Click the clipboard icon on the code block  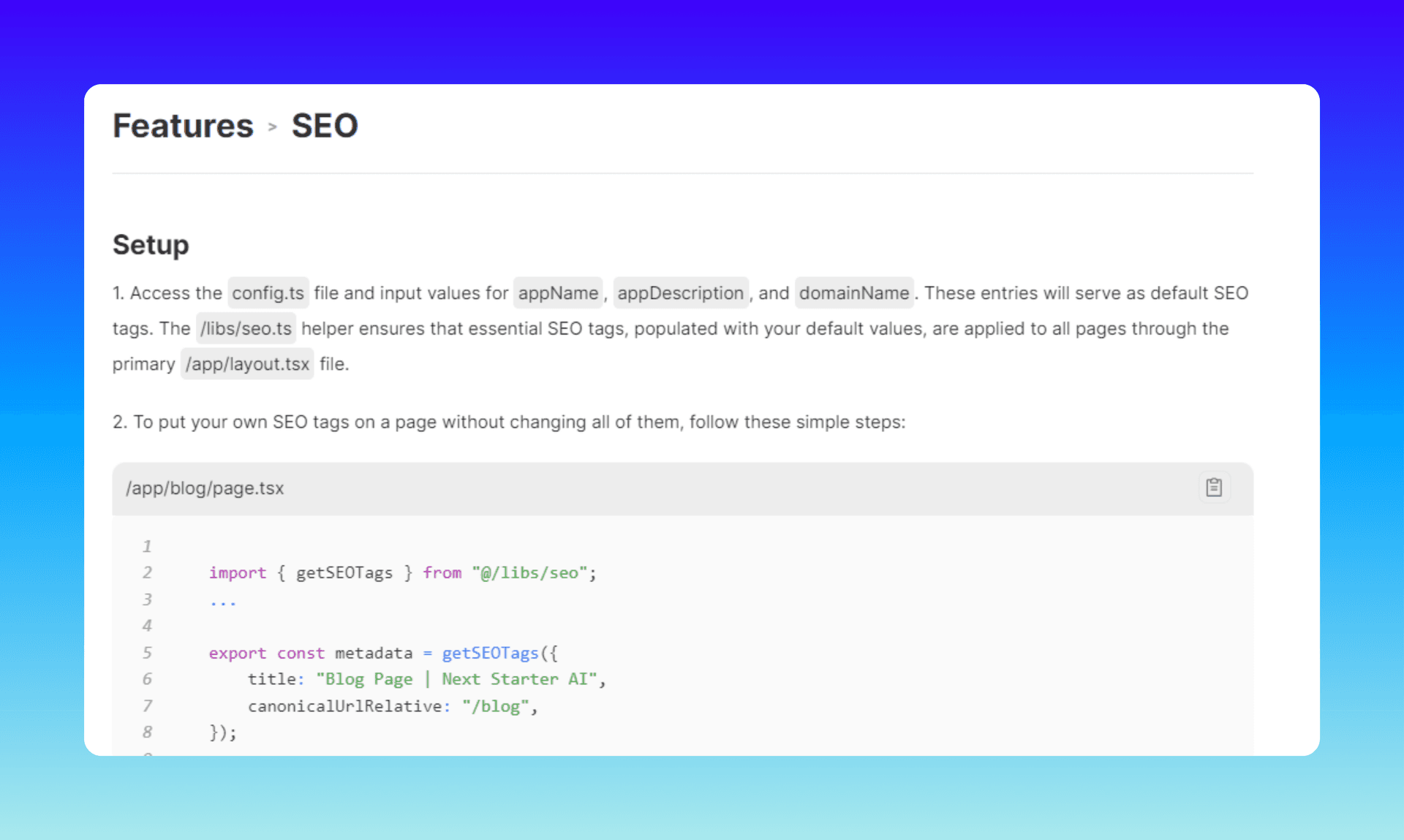coord(1214,488)
